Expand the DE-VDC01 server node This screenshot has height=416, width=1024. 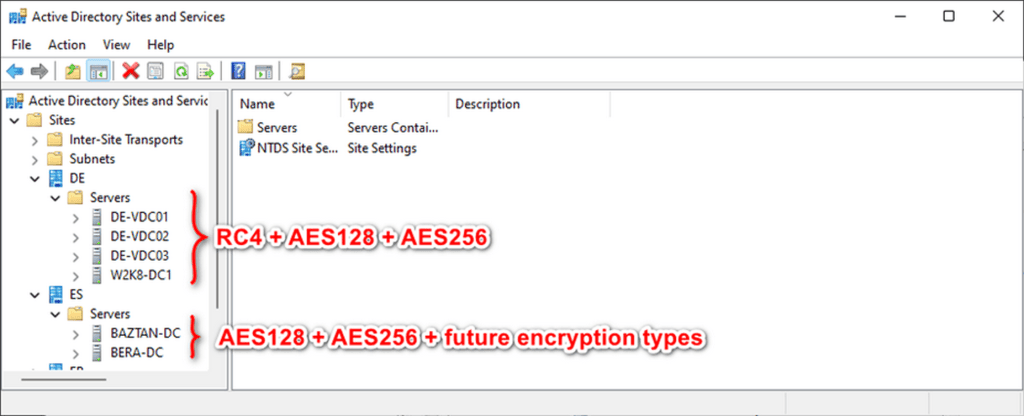click(76, 217)
